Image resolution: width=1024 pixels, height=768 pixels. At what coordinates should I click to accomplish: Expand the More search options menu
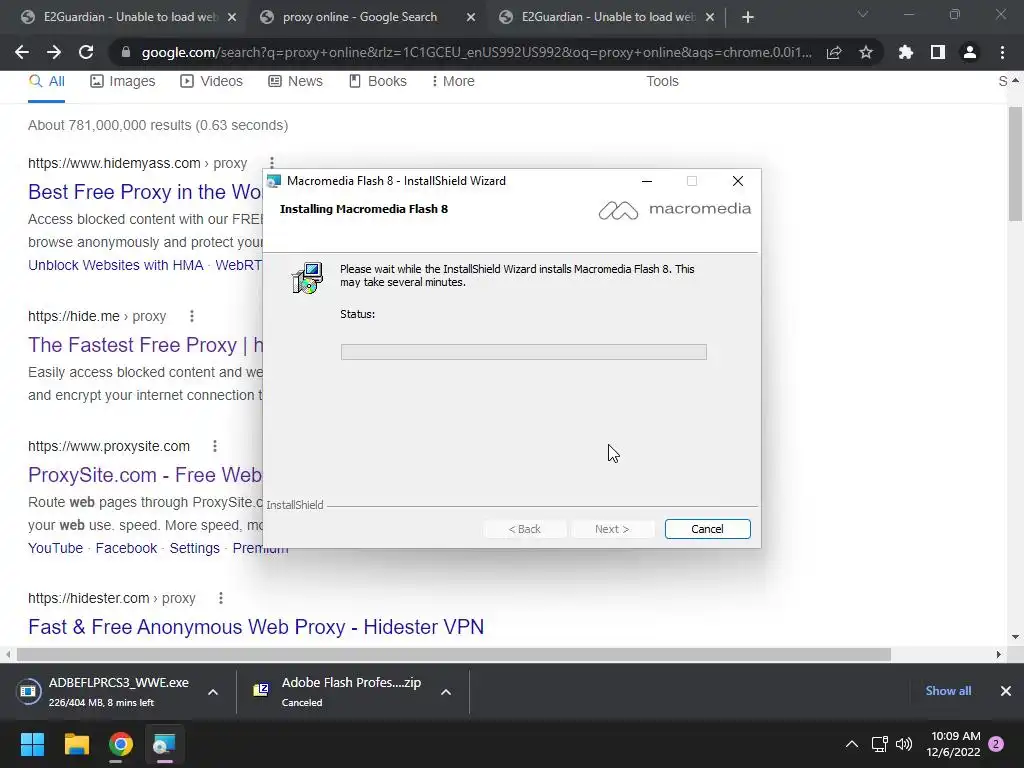coord(453,81)
